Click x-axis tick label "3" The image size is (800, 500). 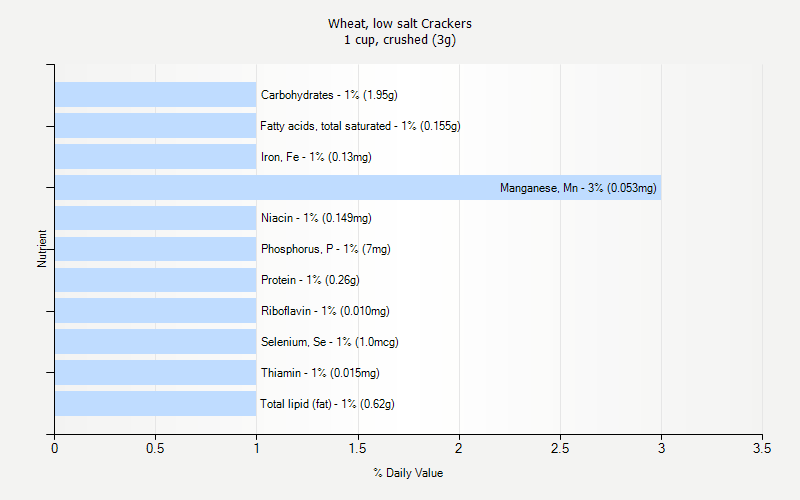pos(661,448)
